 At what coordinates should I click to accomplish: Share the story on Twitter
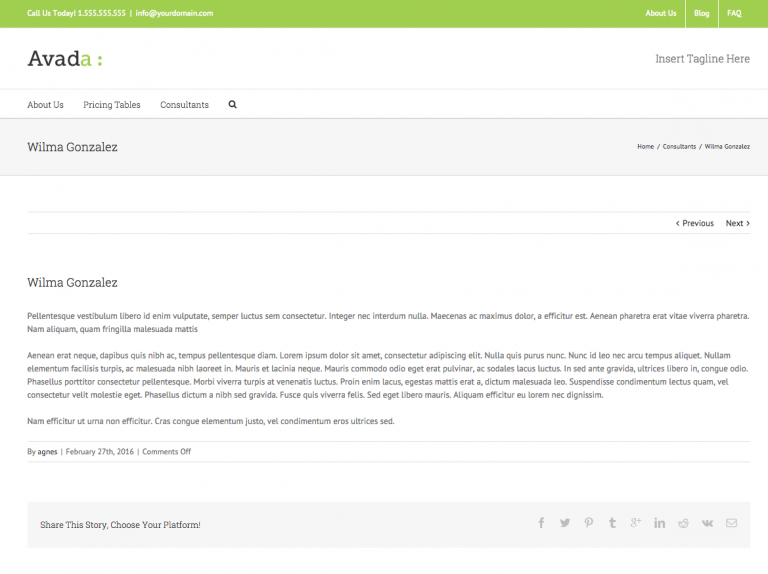point(565,523)
